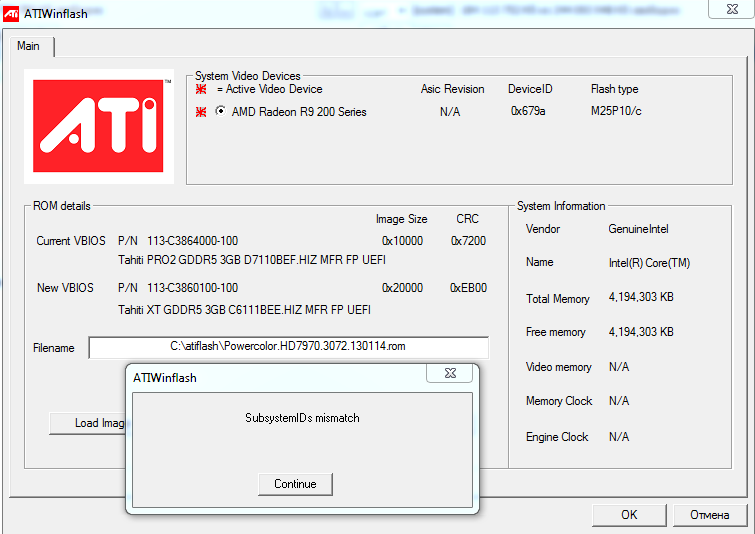755x534 pixels.
Task: Click DeviceID value 0x679a
Action: click(528, 111)
